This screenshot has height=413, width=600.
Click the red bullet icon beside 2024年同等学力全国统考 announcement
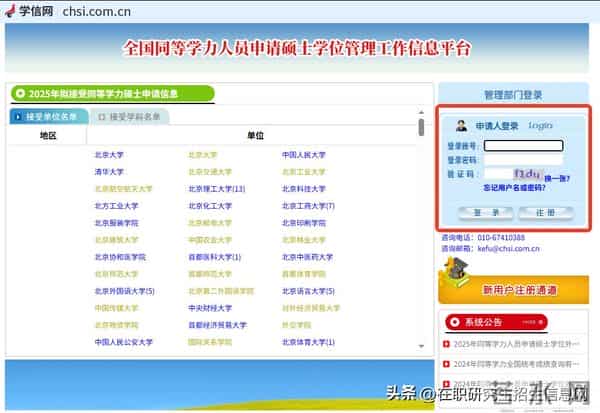[446, 364]
